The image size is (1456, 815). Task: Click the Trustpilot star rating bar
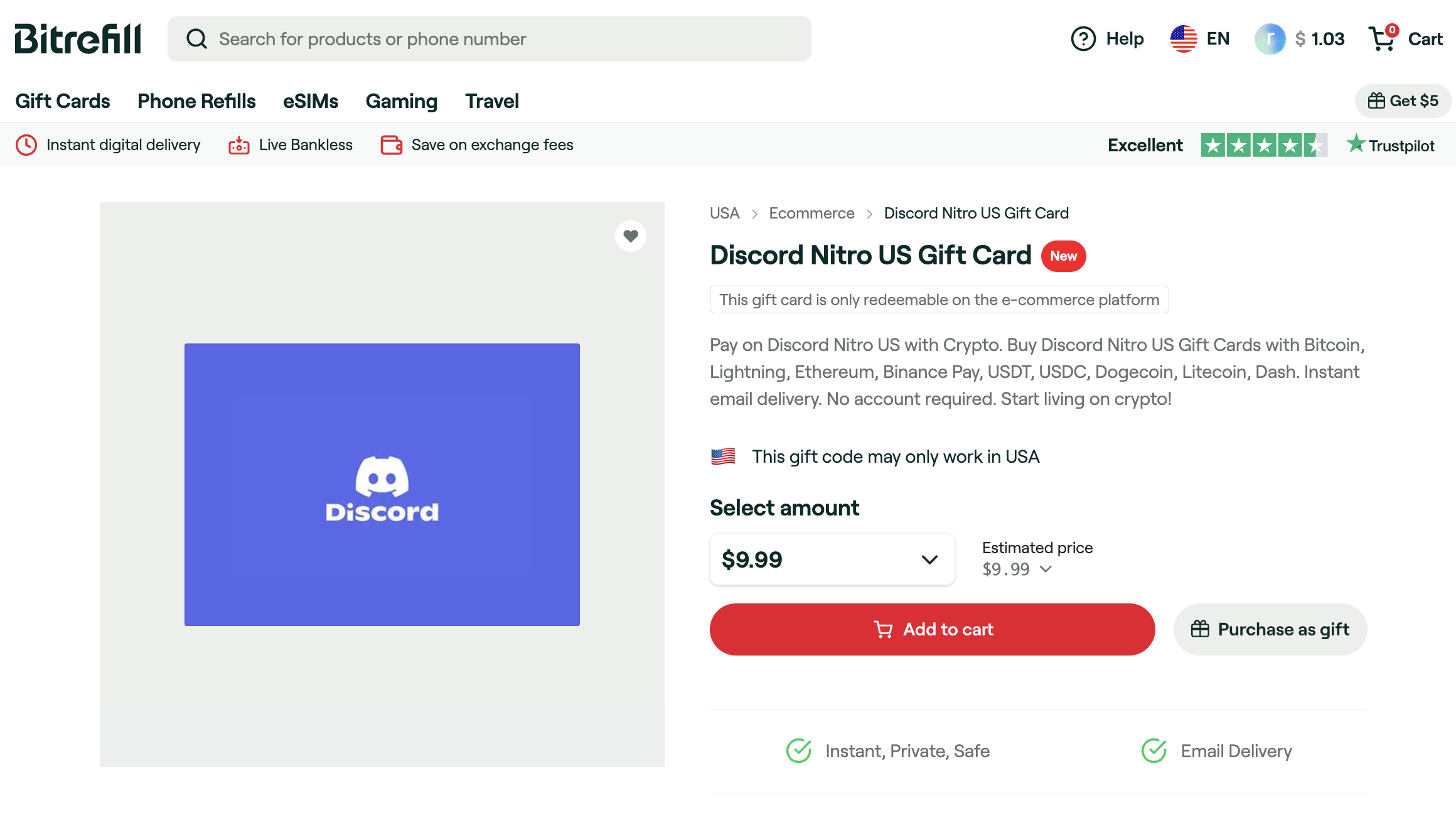pos(1264,144)
